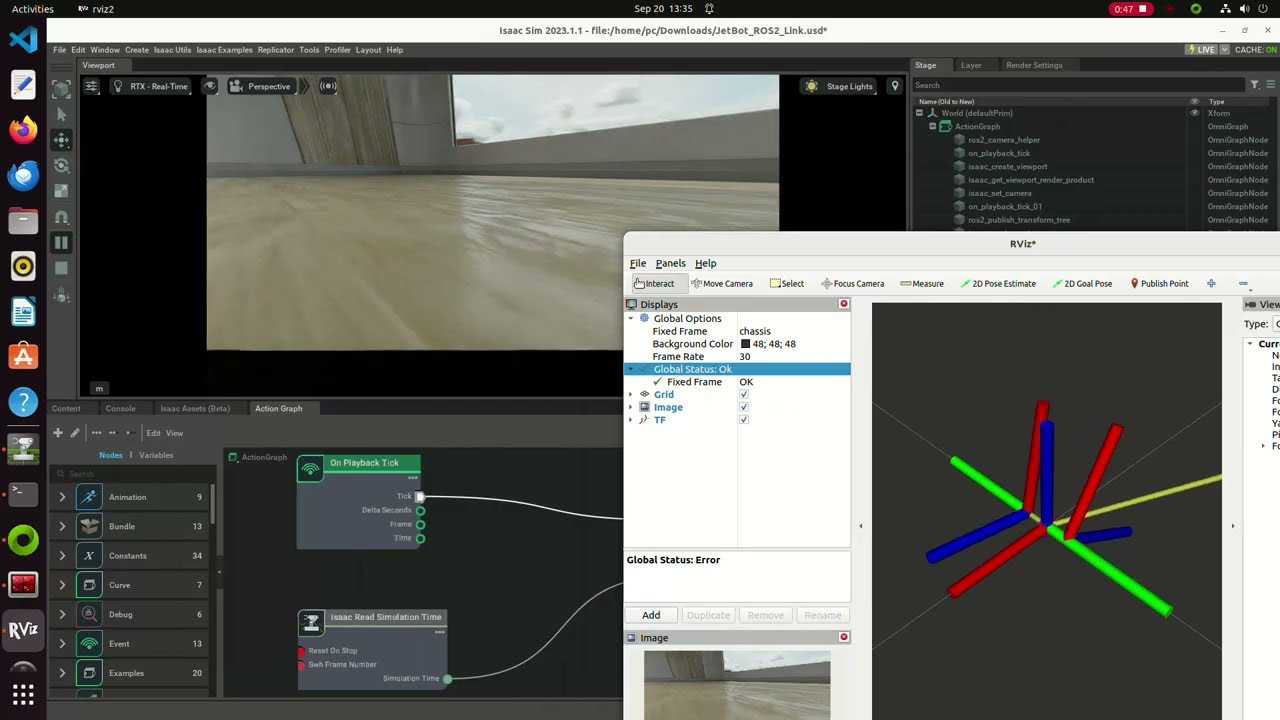Activate the Publish Point tool
Image resolution: width=1280 pixels, height=720 pixels.
point(1159,283)
